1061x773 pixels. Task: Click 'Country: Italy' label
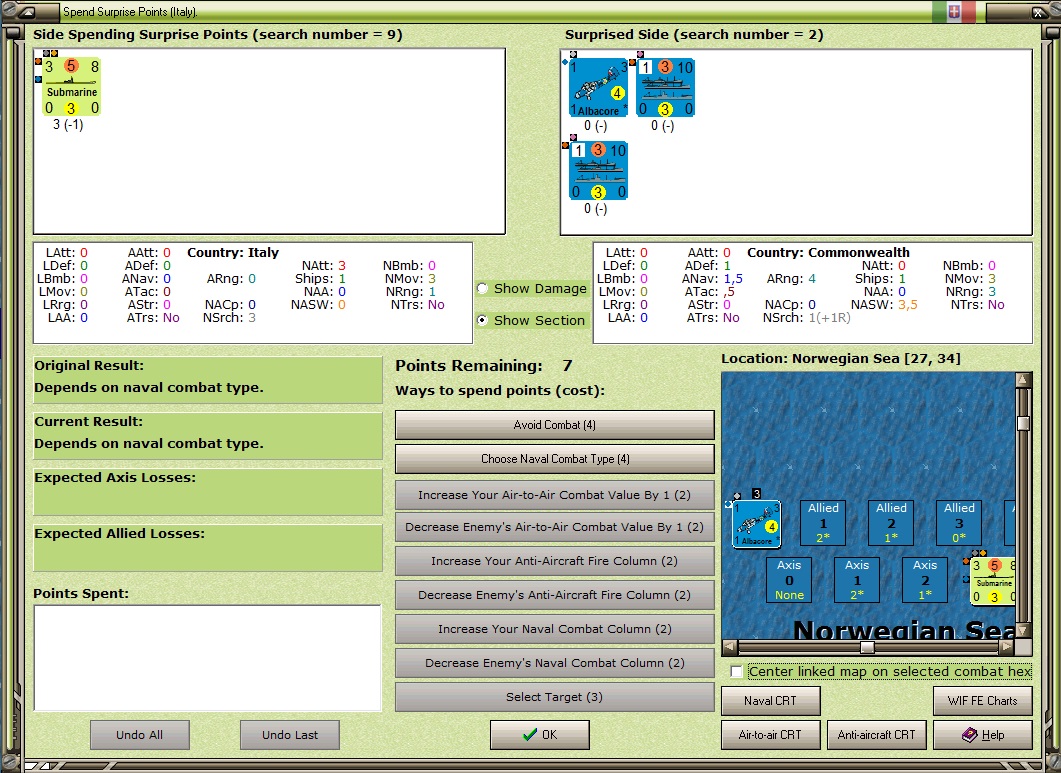coord(233,252)
